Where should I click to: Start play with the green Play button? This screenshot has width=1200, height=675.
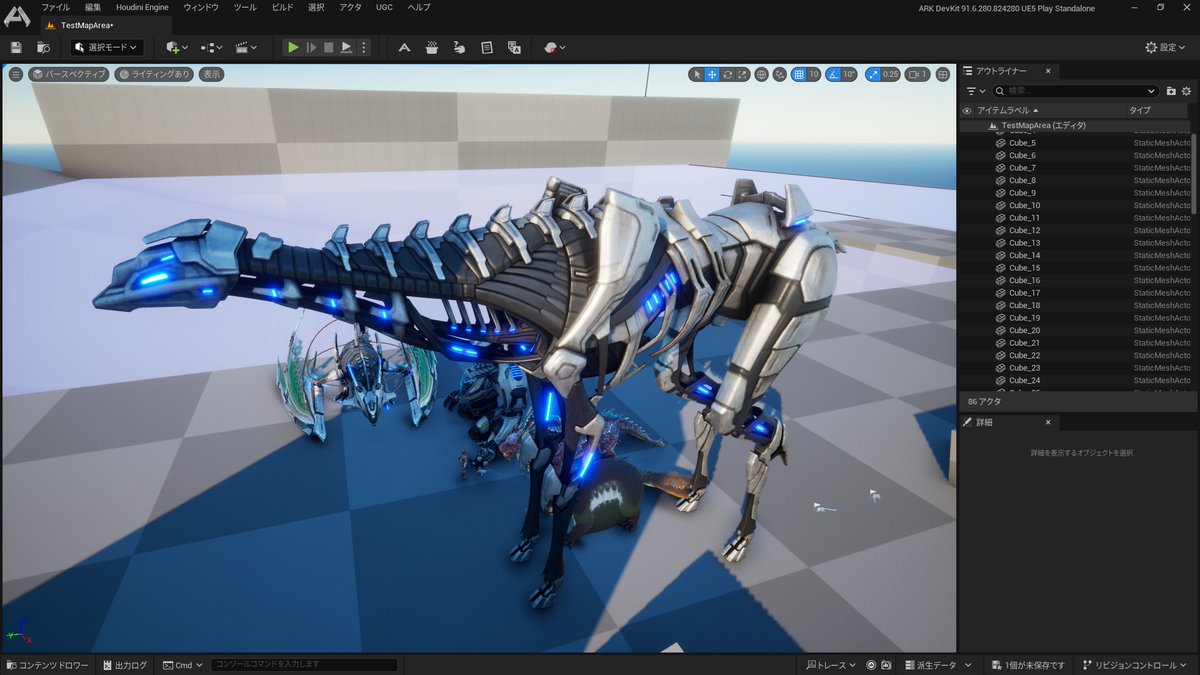(x=293, y=47)
